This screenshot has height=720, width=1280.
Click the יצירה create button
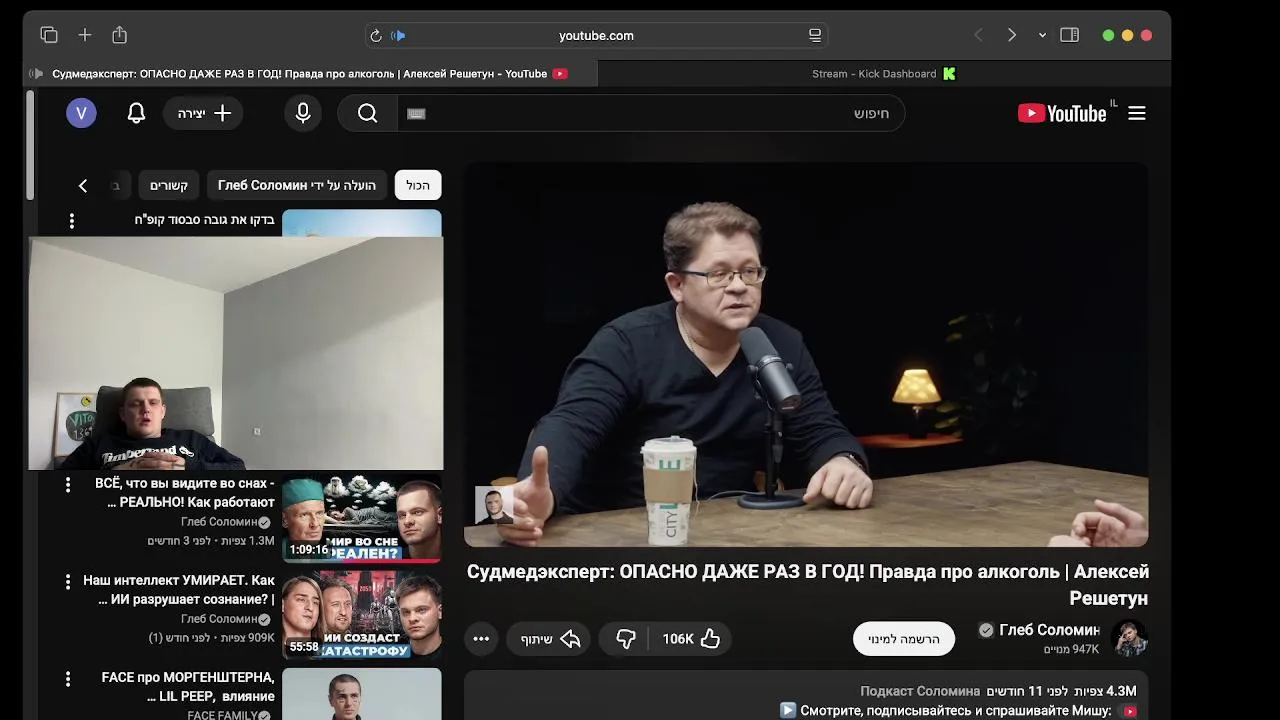point(204,113)
